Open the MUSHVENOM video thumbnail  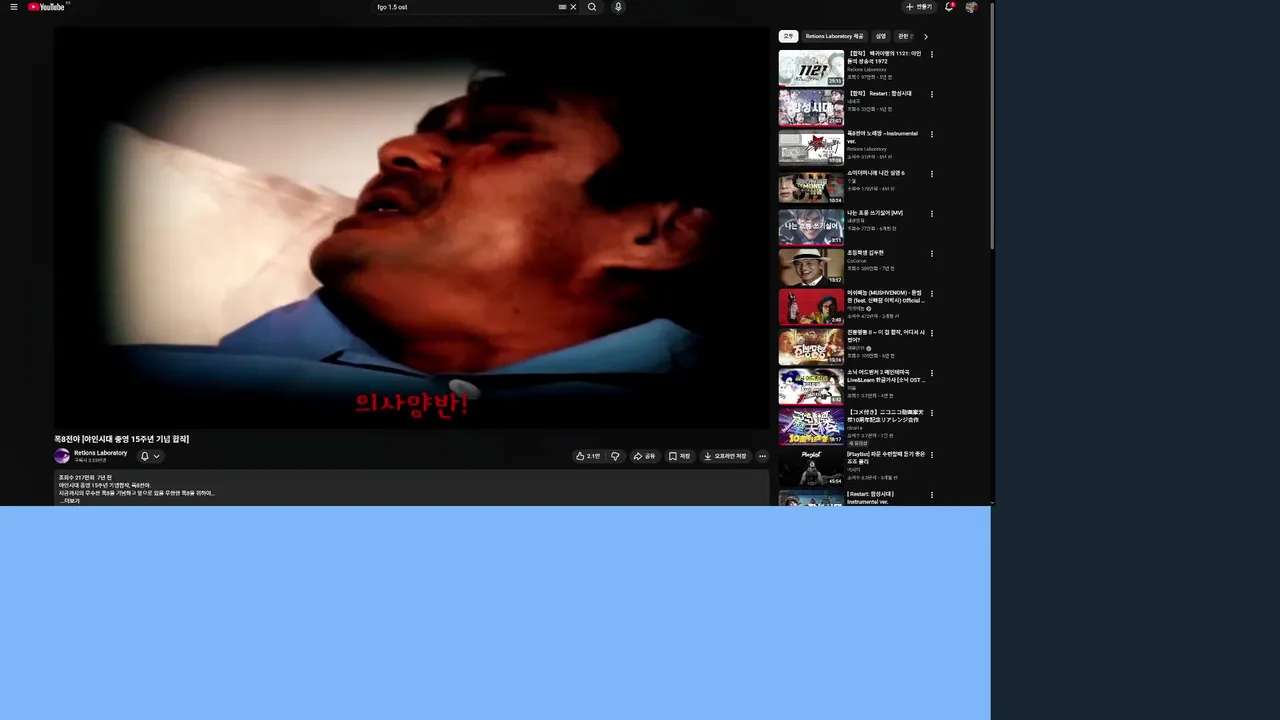coord(811,307)
